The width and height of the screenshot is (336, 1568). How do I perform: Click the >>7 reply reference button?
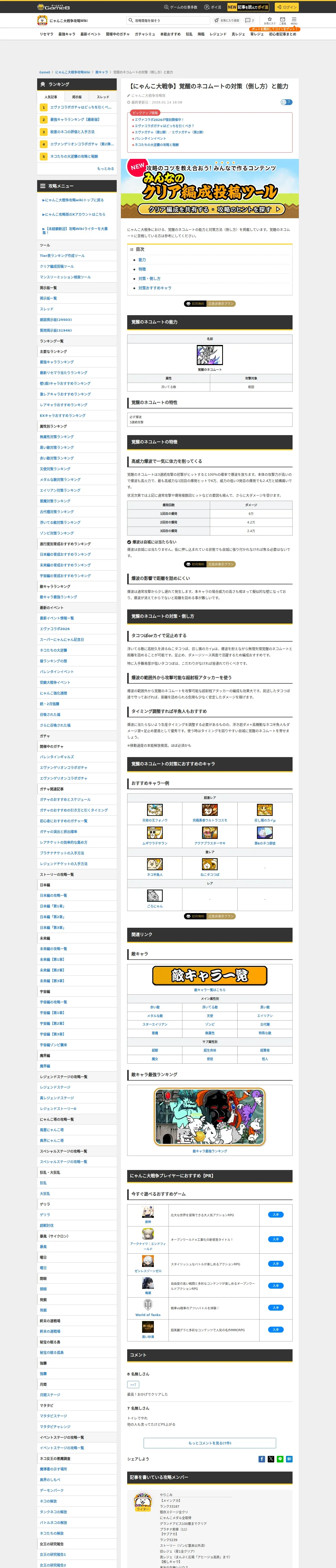click(133, 1385)
